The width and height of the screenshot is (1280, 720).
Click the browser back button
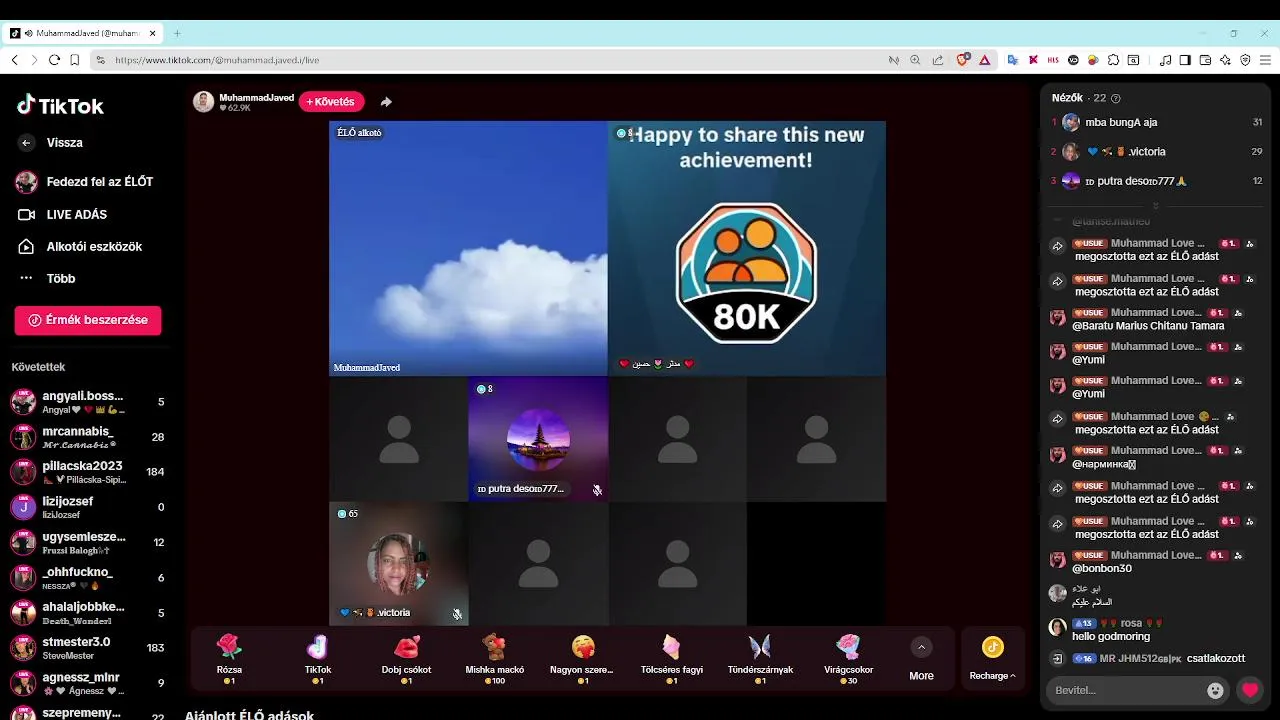14,60
